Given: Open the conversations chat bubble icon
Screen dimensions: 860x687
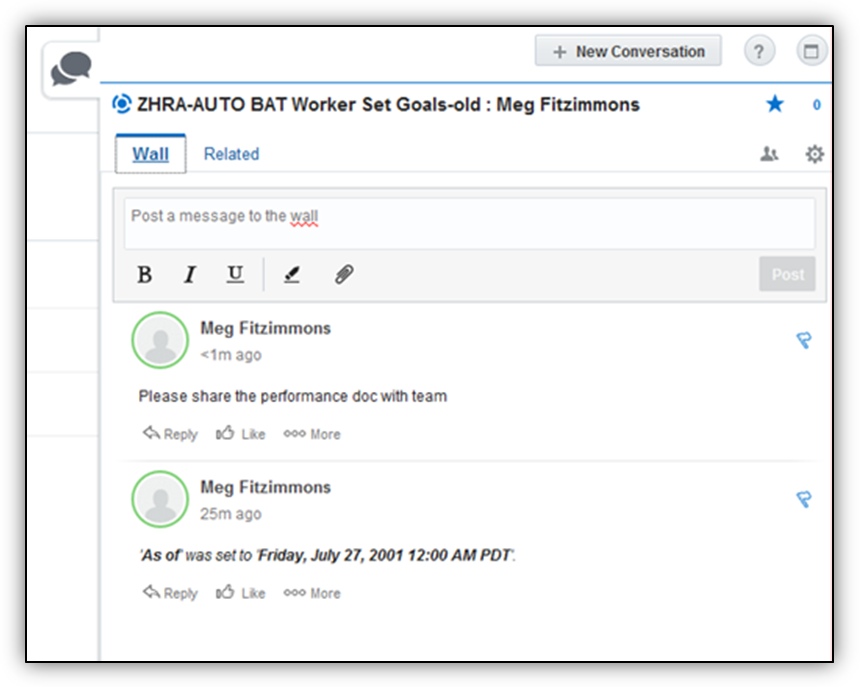Looking at the screenshot, I should pos(71,69).
